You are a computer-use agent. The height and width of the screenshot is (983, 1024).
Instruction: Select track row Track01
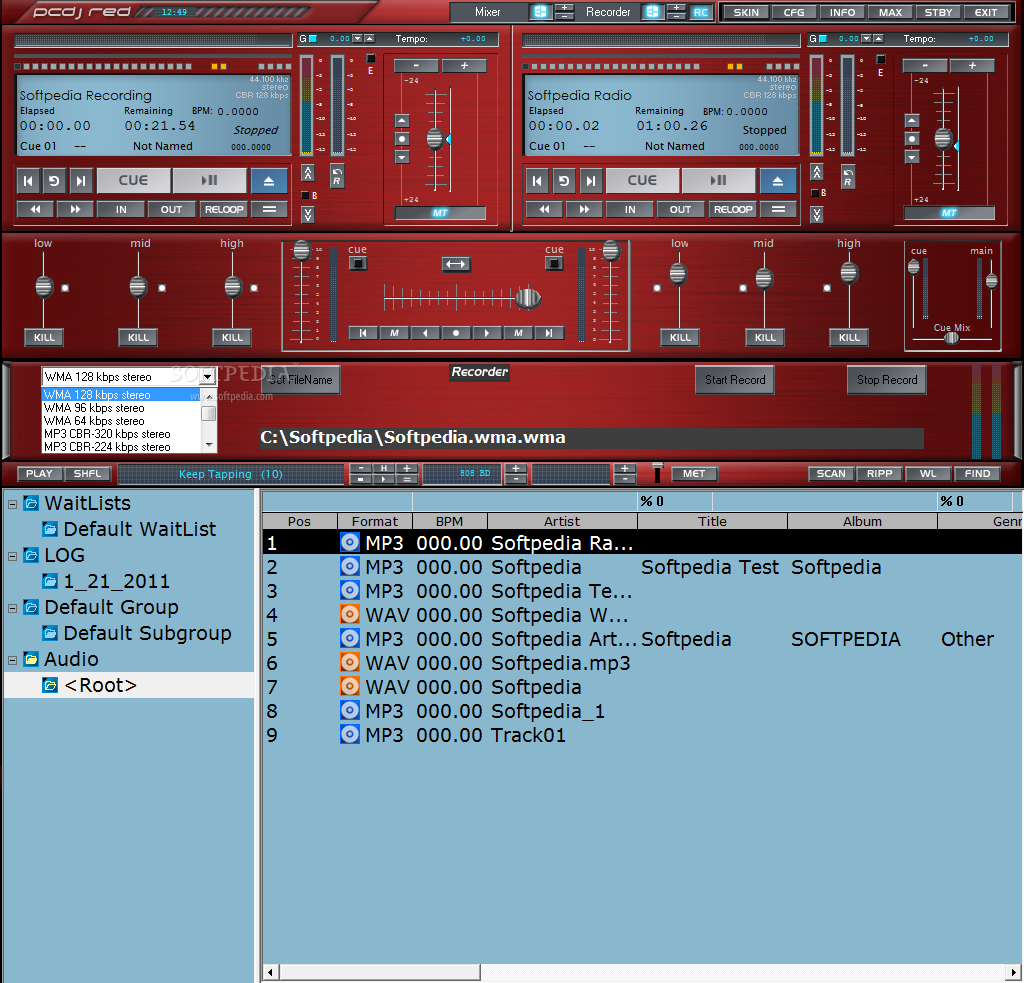coord(641,735)
